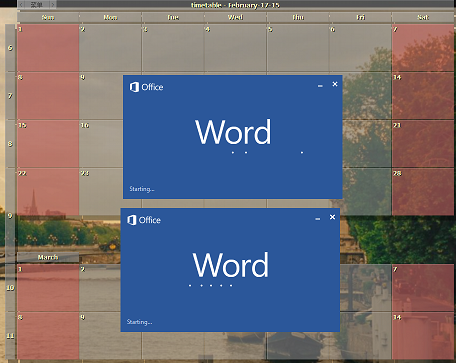Select the Tue column header
Viewport: 456px width, 363px height.
[173, 17]
